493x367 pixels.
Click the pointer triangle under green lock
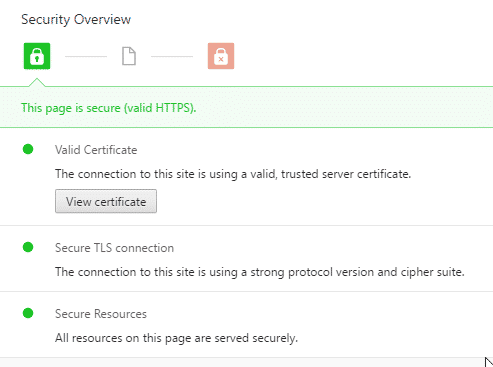(37, 83)
